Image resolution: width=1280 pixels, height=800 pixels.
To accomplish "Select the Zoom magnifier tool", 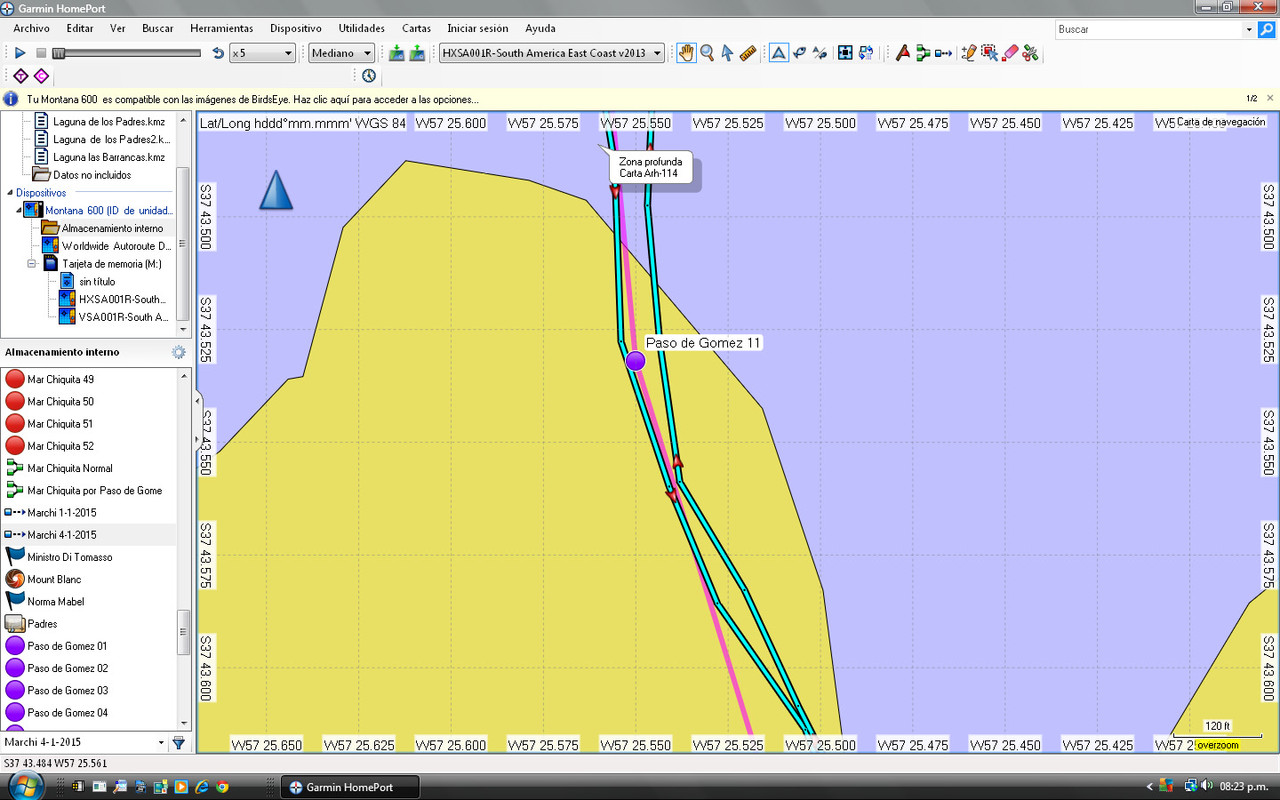I will 707,53.
